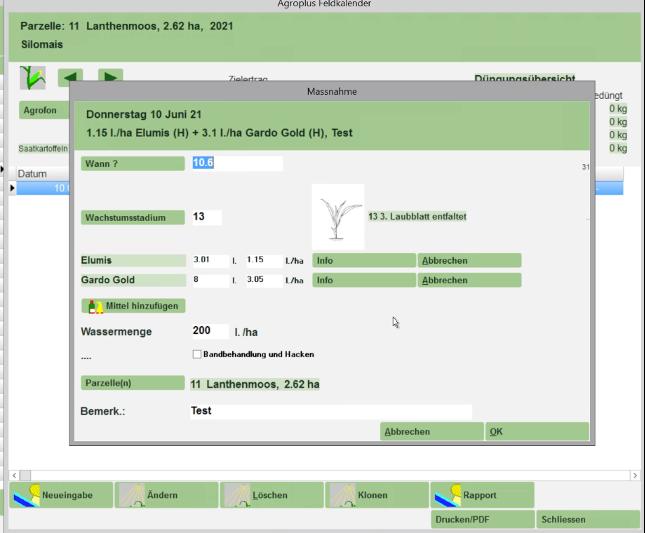Open the Wann date picker label
645x533 pixels.
pyautogui.click(x=132, y=163)
